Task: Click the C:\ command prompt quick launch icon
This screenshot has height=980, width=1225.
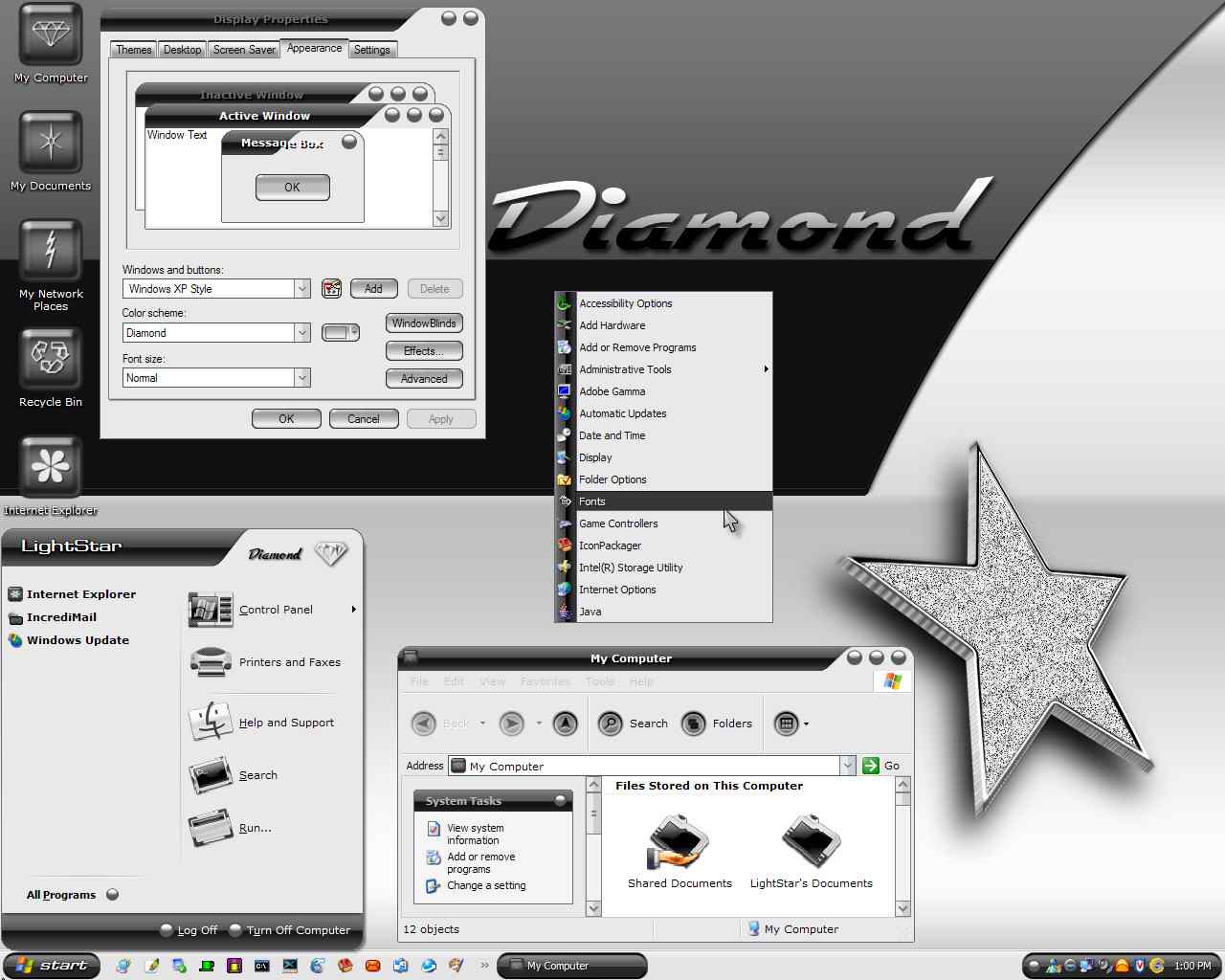Action: 261,966
